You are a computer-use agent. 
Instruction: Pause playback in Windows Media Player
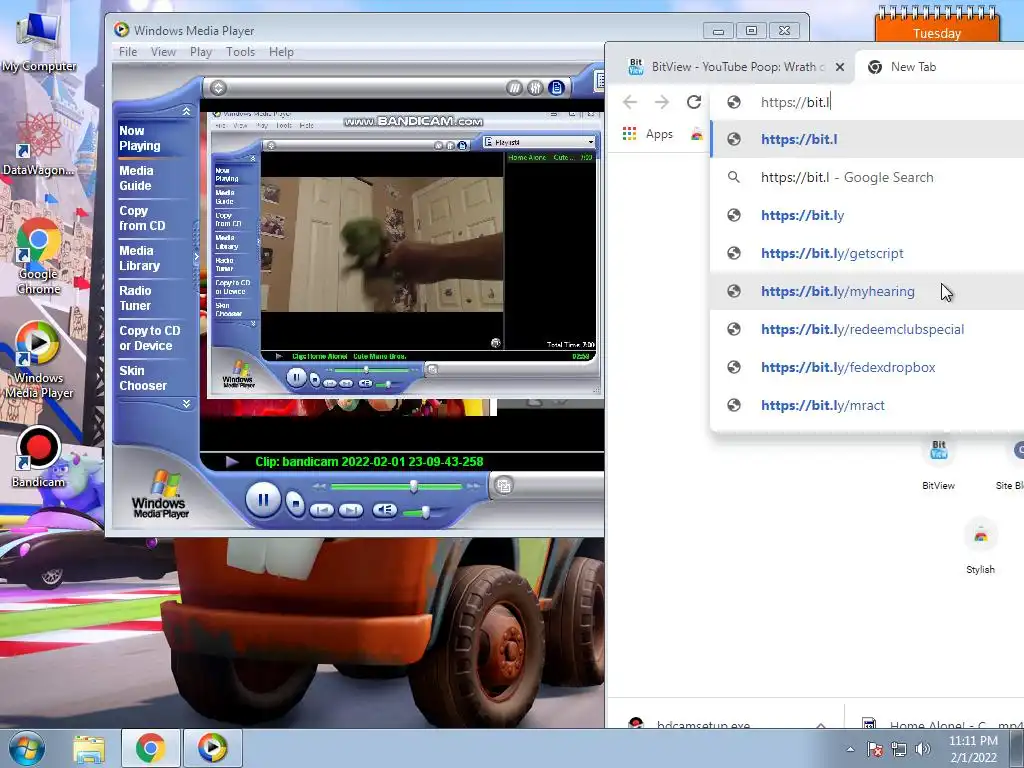point(263,500)
